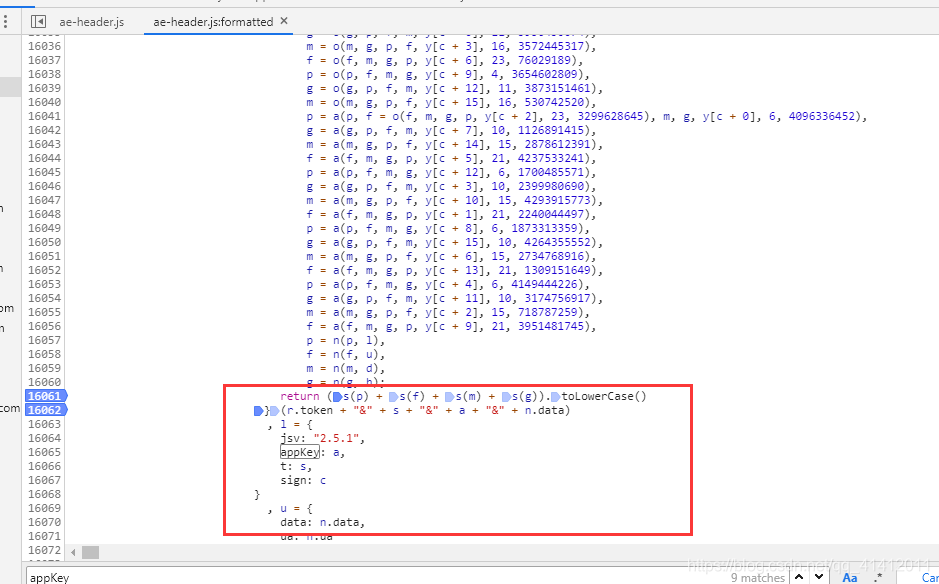This screenshot has height=584, width=939.
Task: Toggle the breakpoint marker on line 16061
Action: tap(45, 396)
